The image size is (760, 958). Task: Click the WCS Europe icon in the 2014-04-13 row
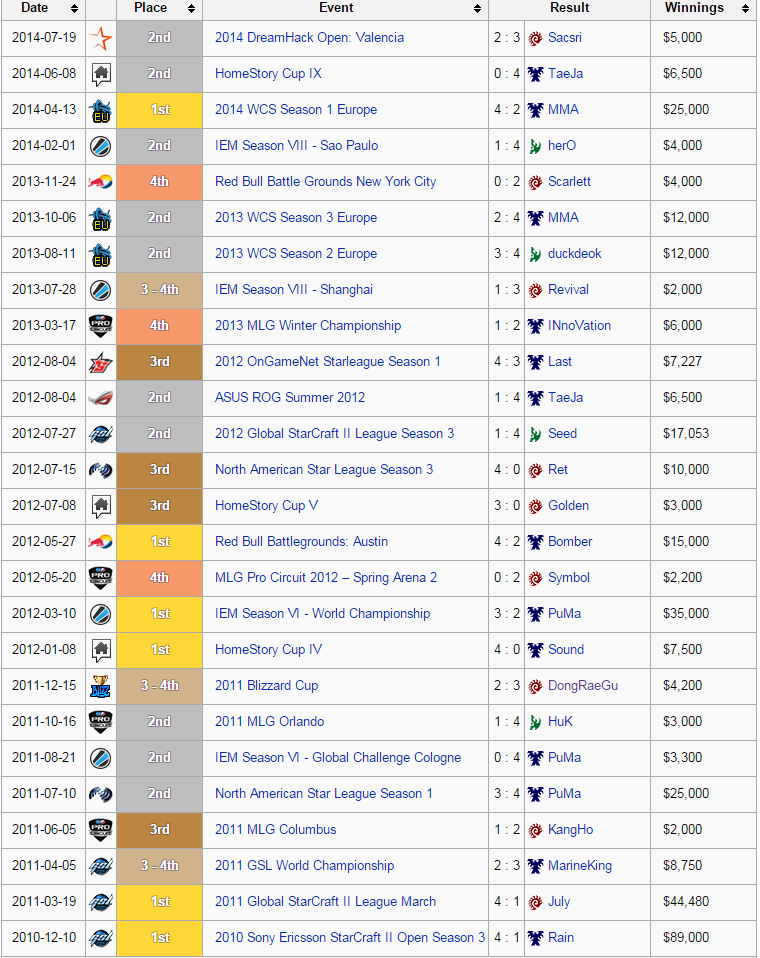click(x=101, y=111)
